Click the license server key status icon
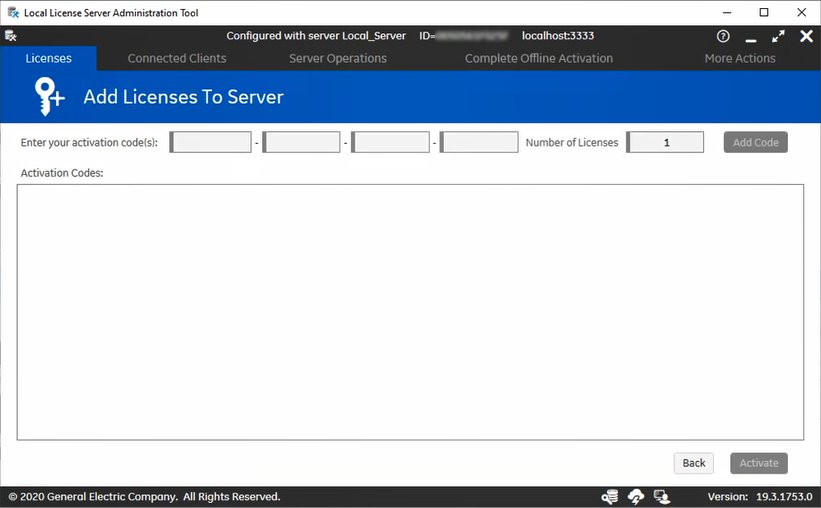821x508 pixels. [610, 496]
